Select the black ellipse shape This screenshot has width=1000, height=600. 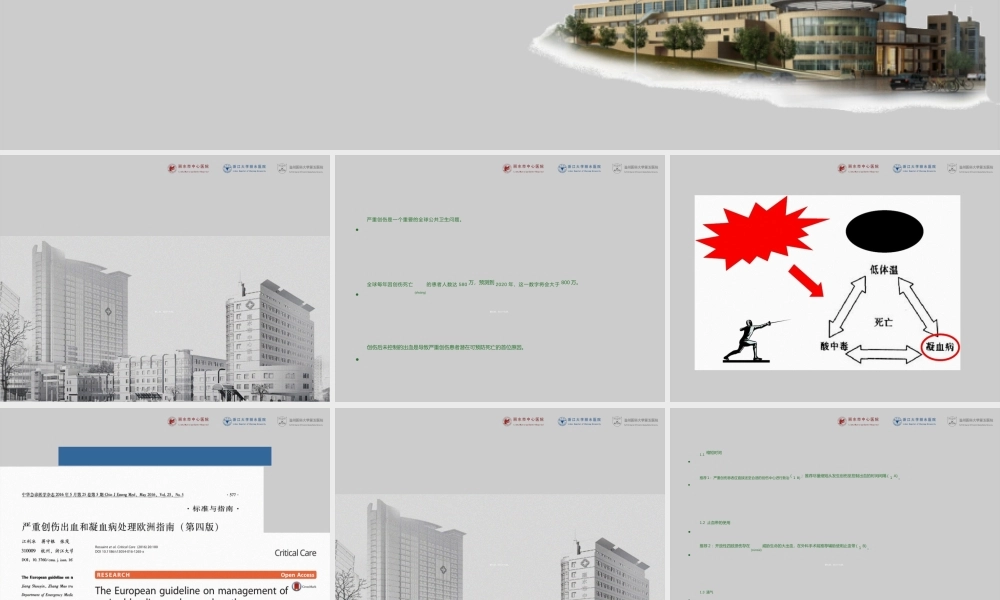pos(884,232)
